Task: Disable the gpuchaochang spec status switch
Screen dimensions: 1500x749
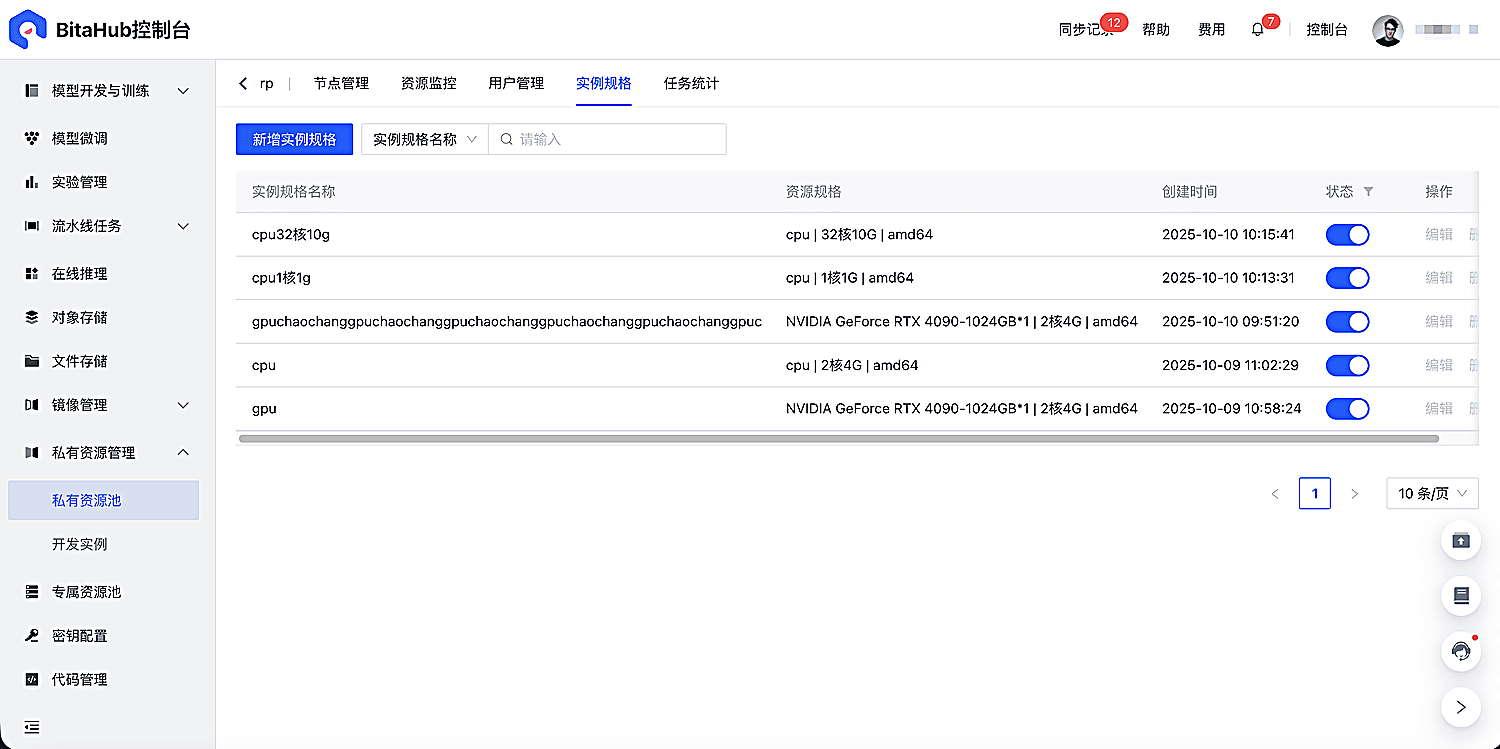Action: click(1347, 322)
